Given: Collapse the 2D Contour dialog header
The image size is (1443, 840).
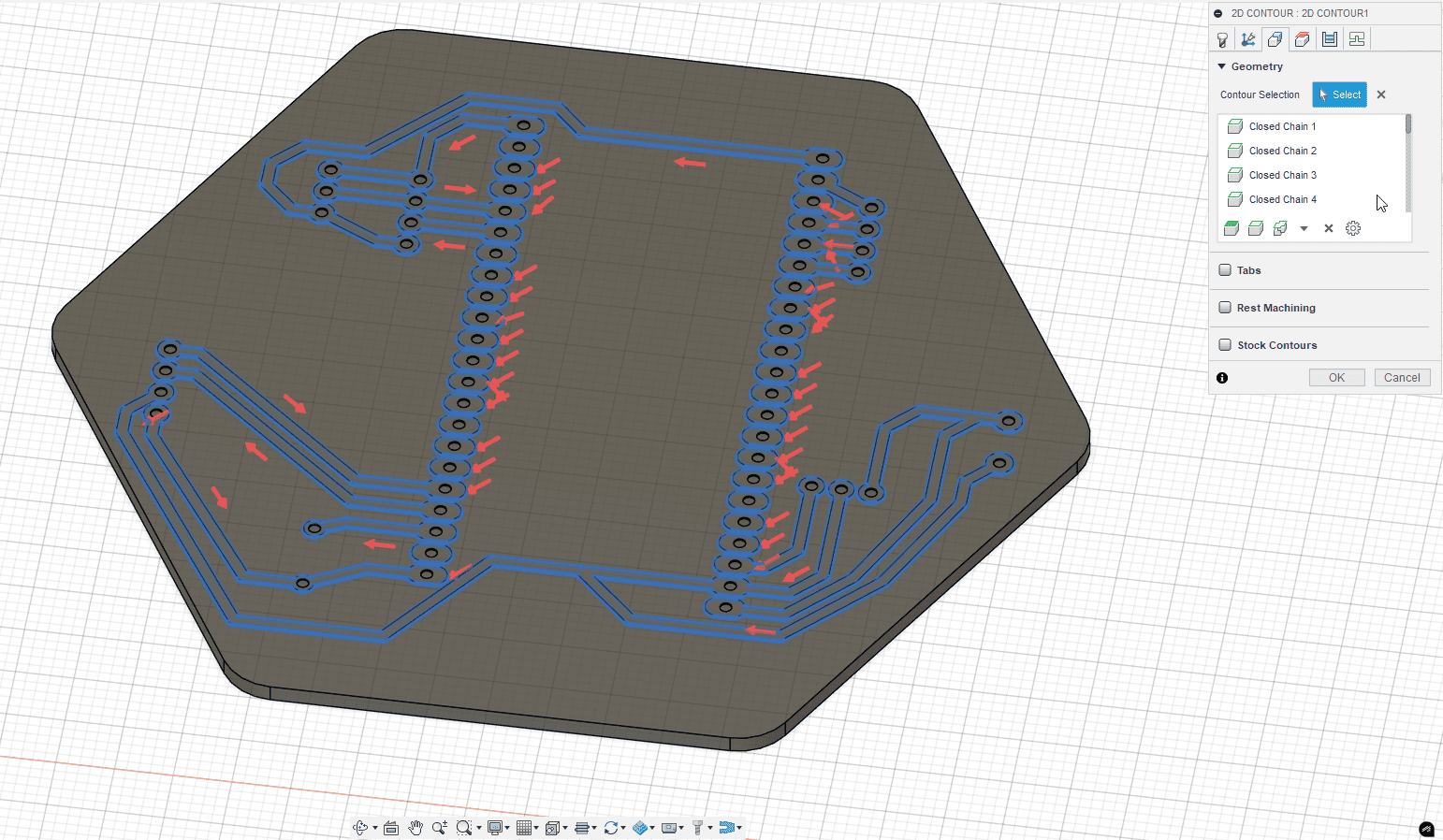Looking at the screenshot, I should 1217,13.
